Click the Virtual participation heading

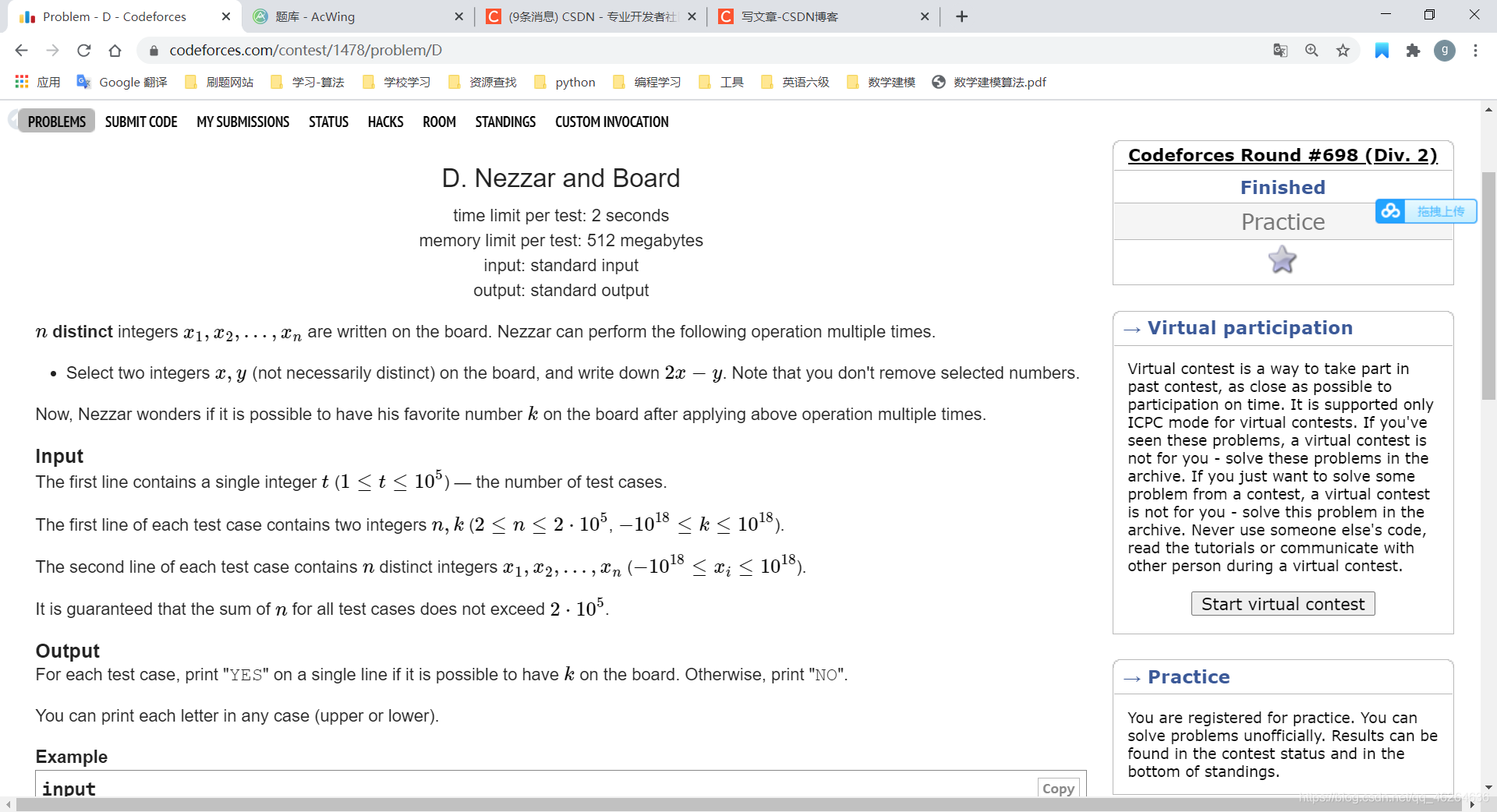pyautogui.click(x=1250, y=328)
